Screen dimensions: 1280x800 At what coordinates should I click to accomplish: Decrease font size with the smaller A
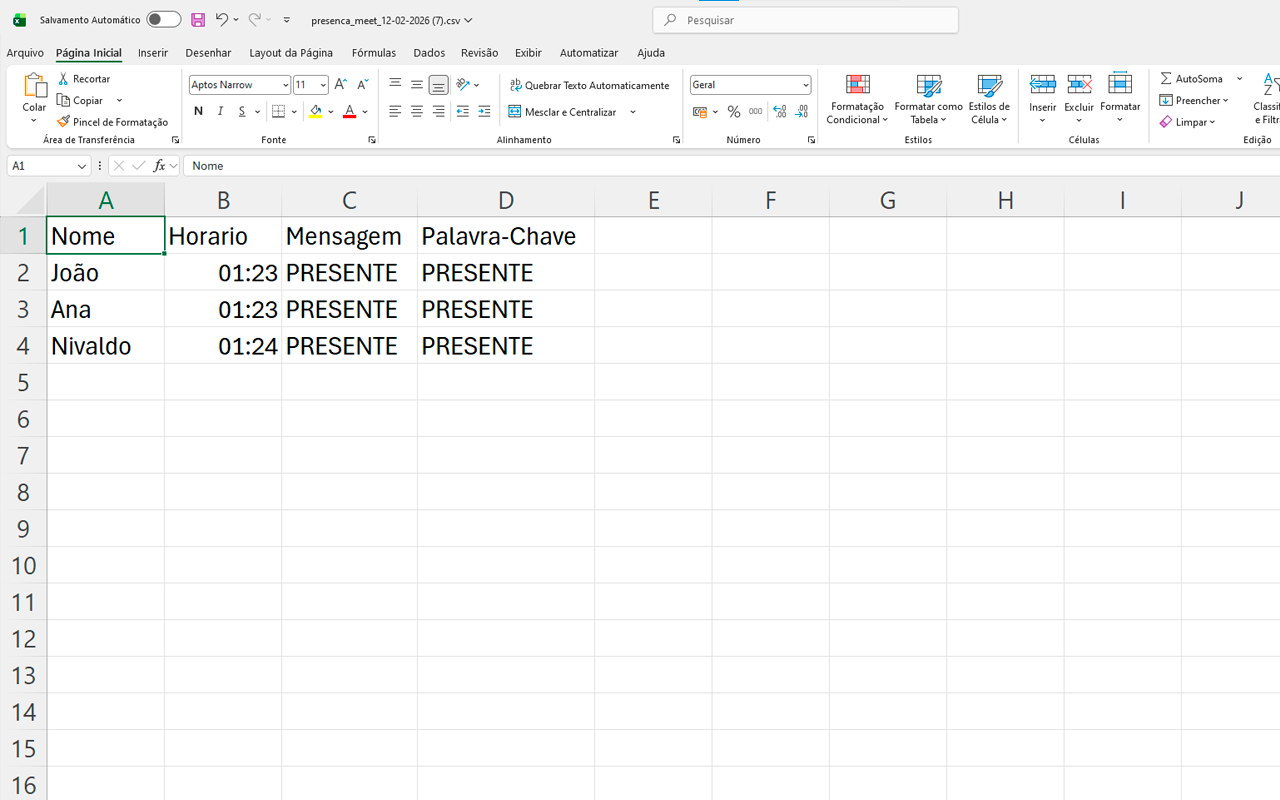point(362,85)
